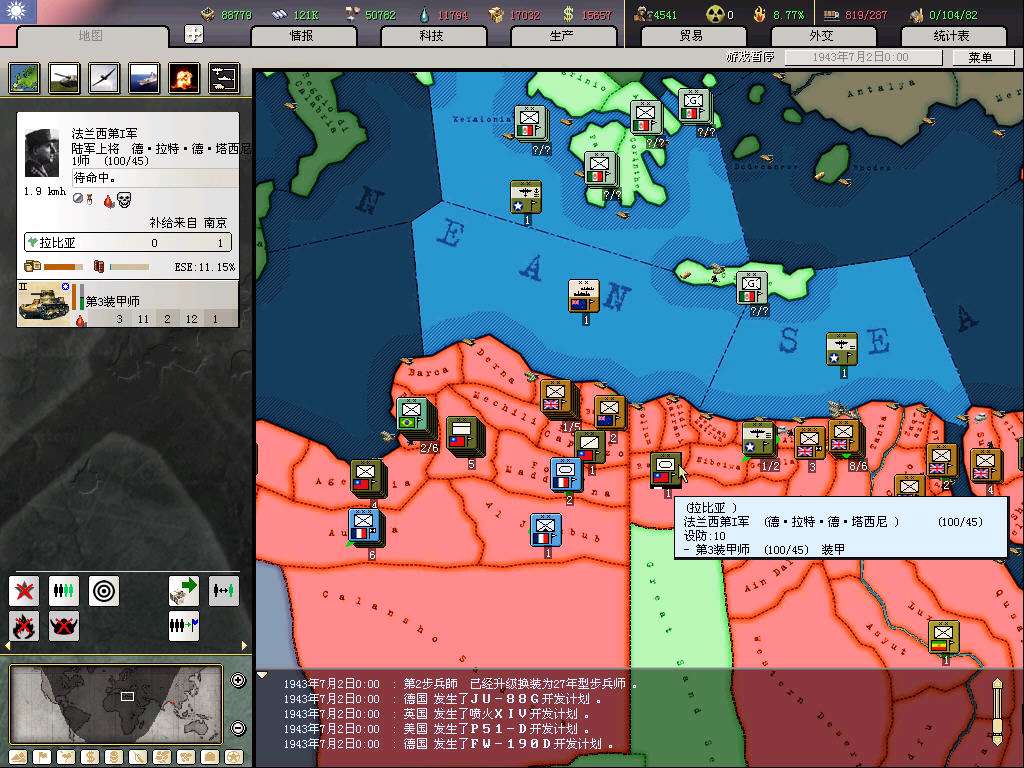Switch to the 生产 tab

pos(562,36)
